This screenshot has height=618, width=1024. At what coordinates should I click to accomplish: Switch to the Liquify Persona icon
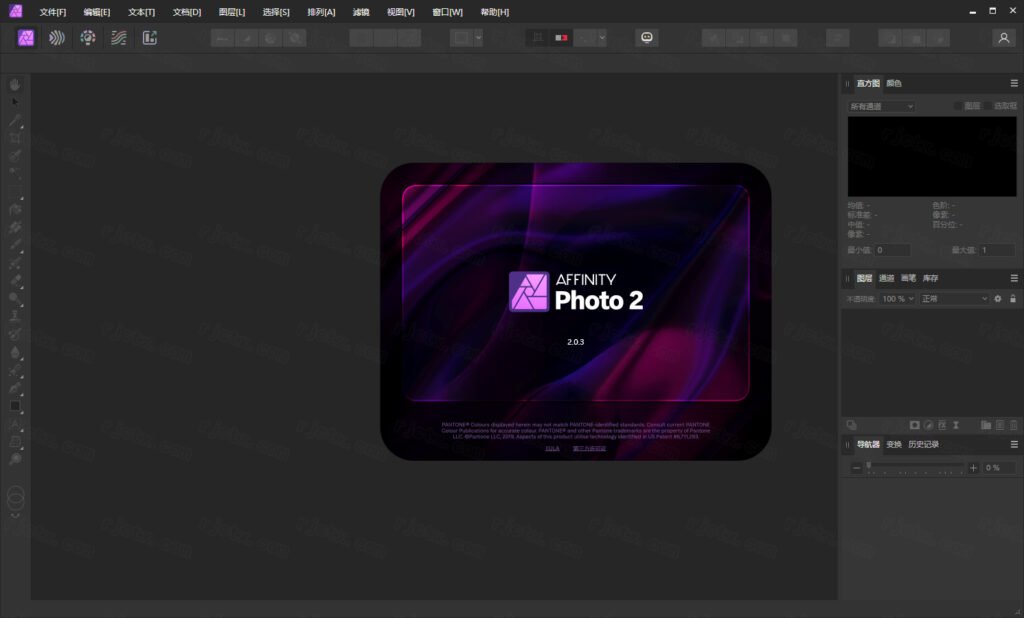coord(57,38)
